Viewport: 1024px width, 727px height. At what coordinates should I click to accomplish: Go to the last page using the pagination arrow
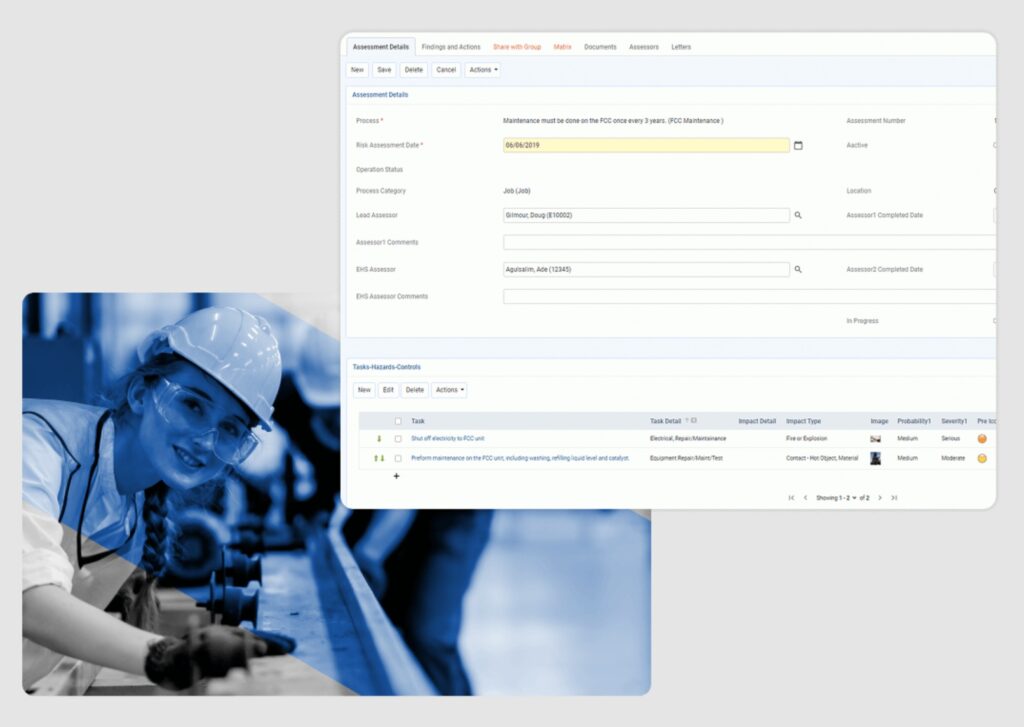point(895,497)
